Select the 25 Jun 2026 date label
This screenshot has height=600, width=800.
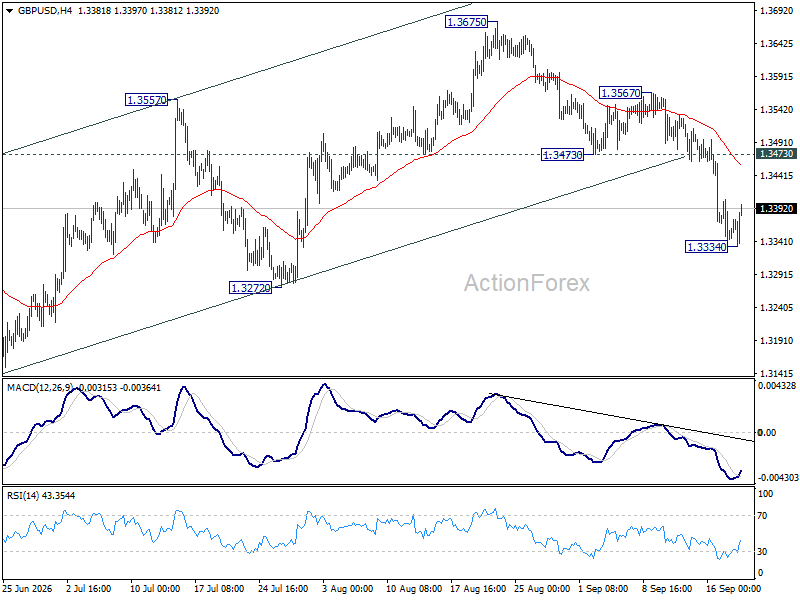point(28,588)
